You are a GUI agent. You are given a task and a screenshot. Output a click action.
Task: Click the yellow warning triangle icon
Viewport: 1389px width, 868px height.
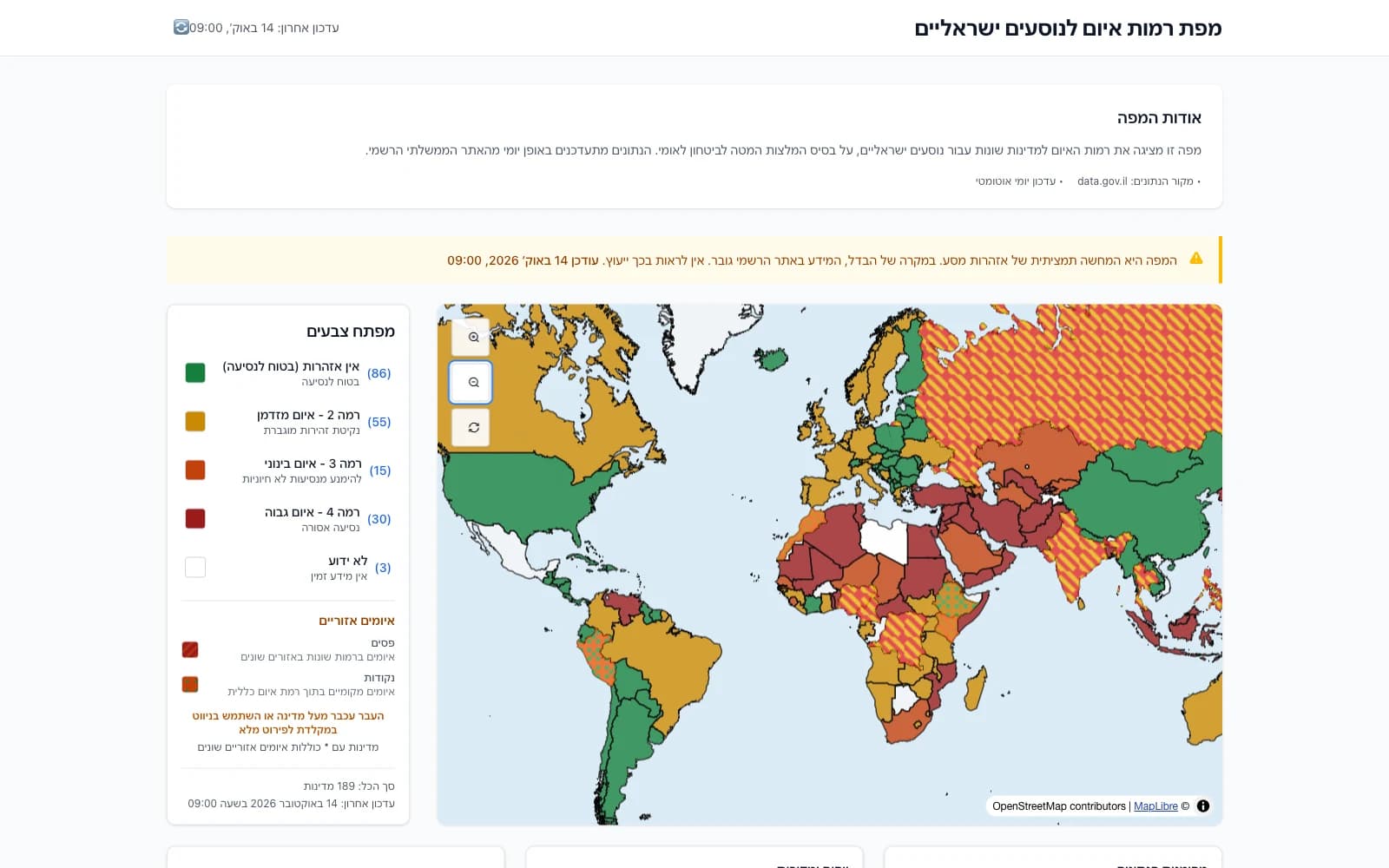(x=1195, y=258)
